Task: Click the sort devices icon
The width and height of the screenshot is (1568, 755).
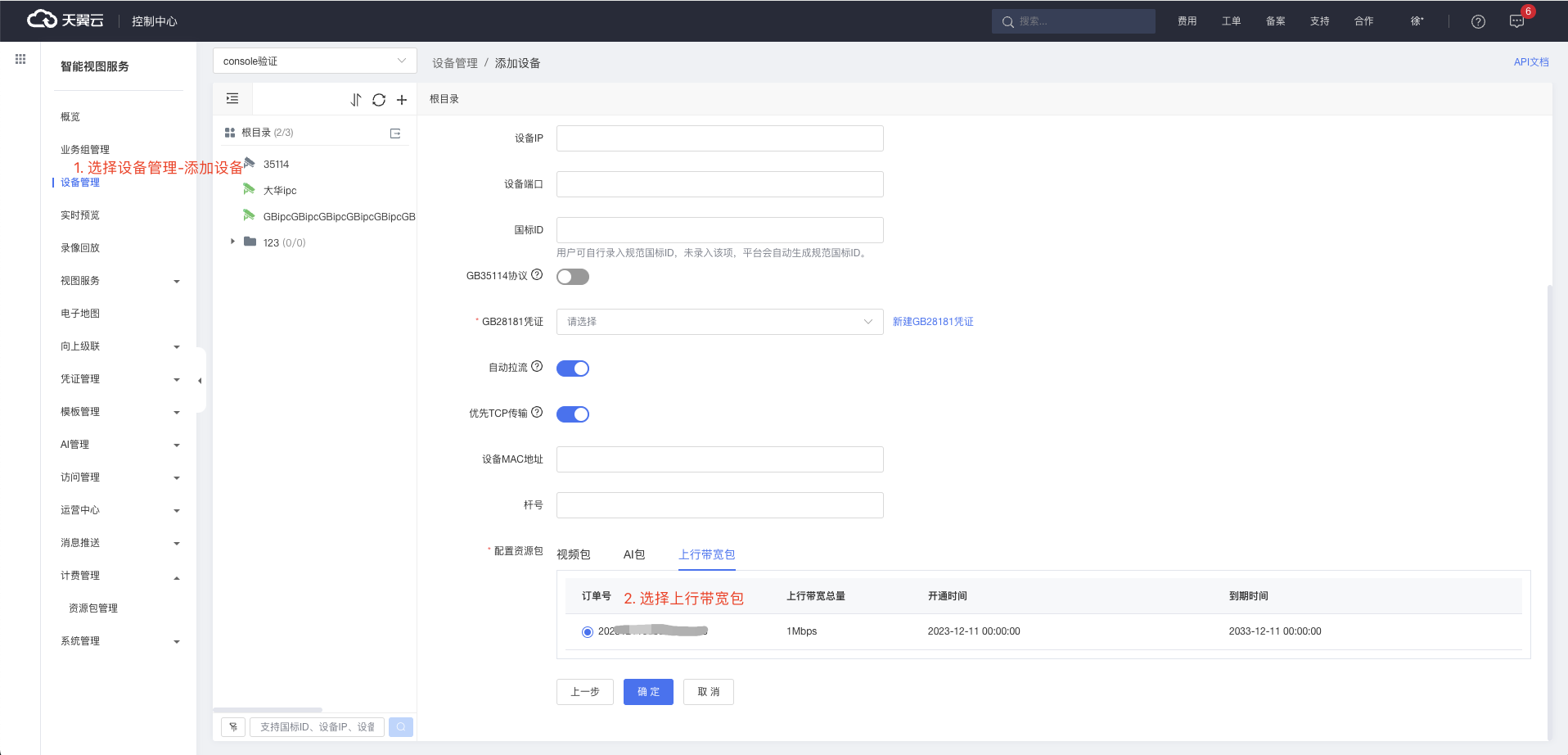Action: coord(355,100)
